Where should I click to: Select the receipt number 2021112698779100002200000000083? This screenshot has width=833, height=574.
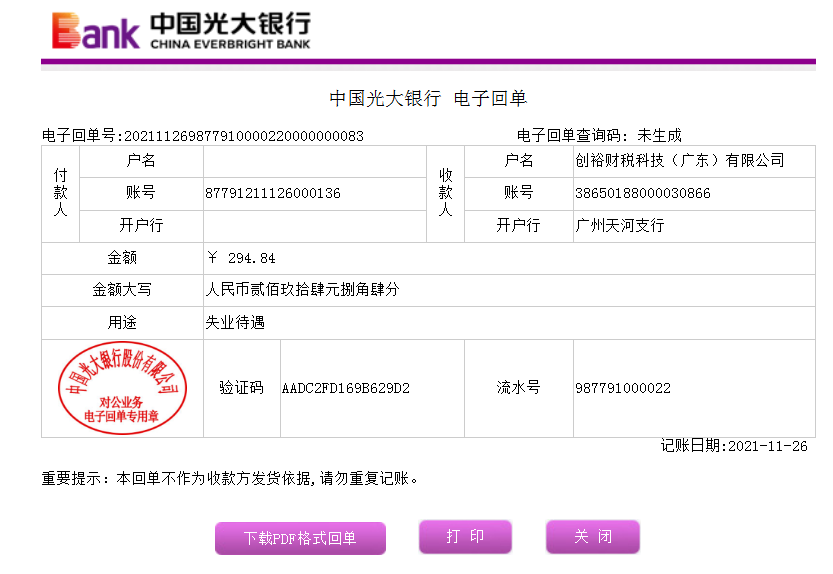coord(244,136)
